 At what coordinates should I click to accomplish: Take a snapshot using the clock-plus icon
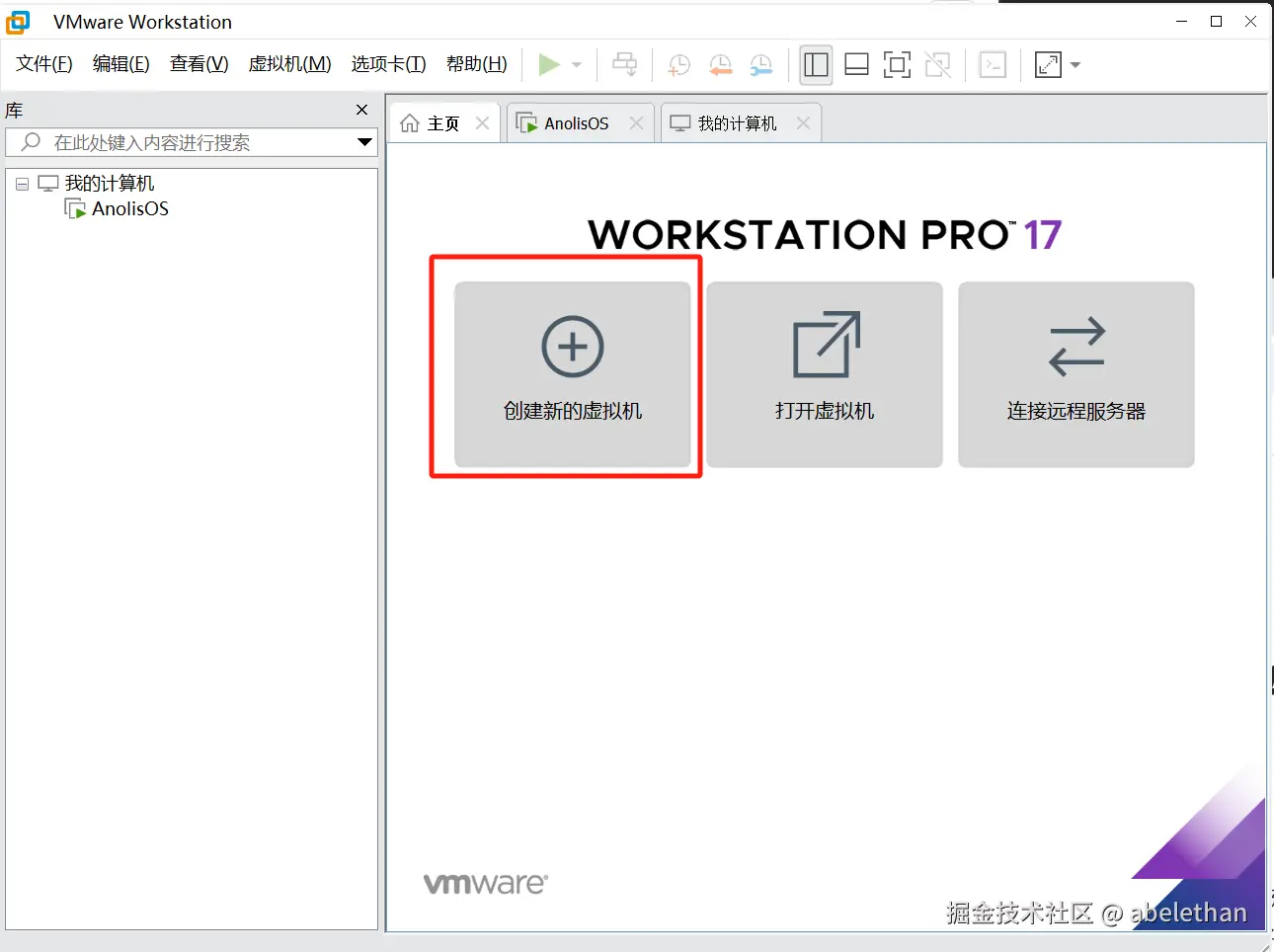[678, 65]
